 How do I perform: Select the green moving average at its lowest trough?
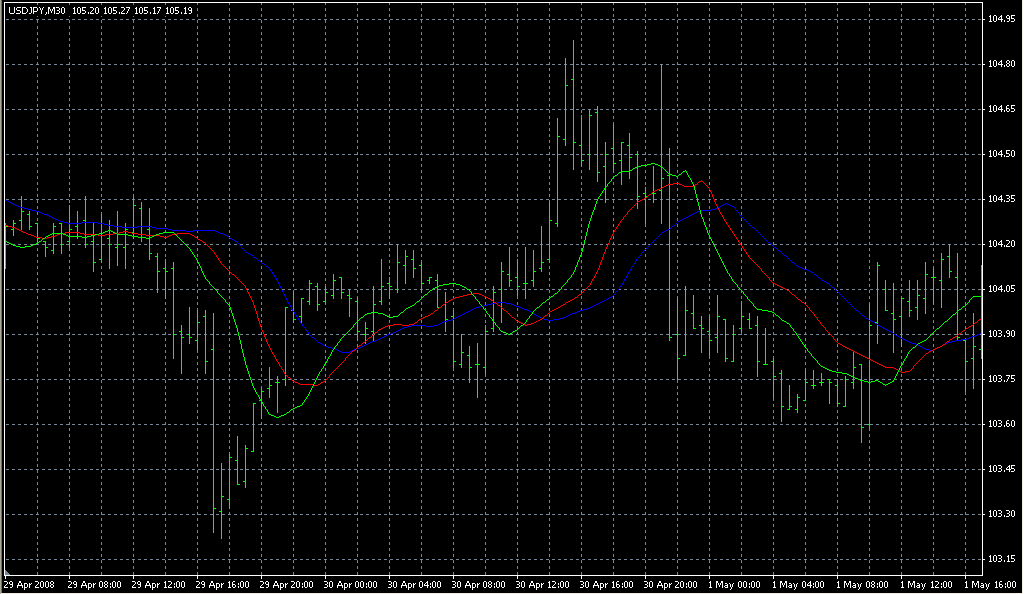click(279, 415)
